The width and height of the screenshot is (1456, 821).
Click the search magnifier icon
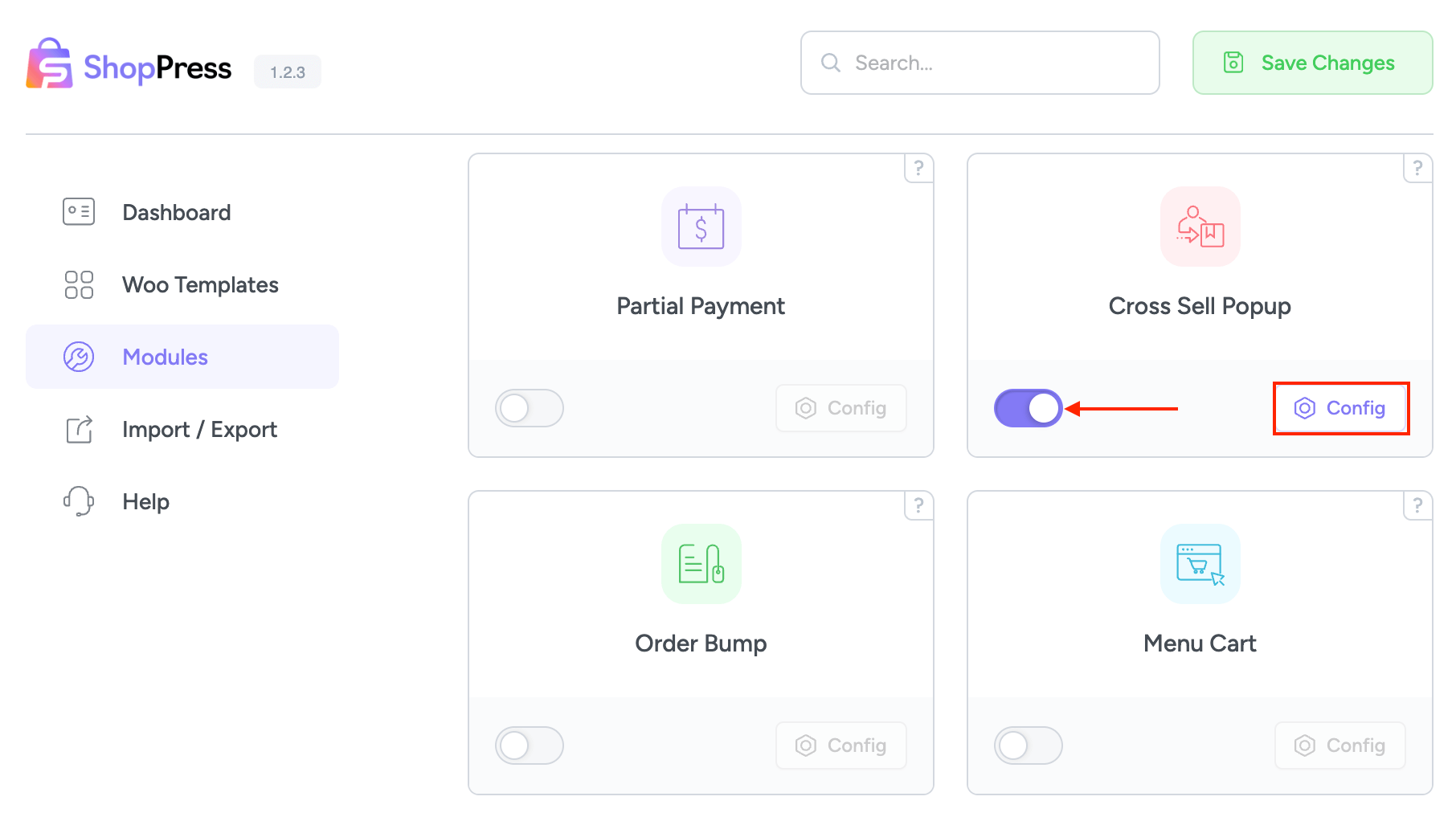coord(830,62)
